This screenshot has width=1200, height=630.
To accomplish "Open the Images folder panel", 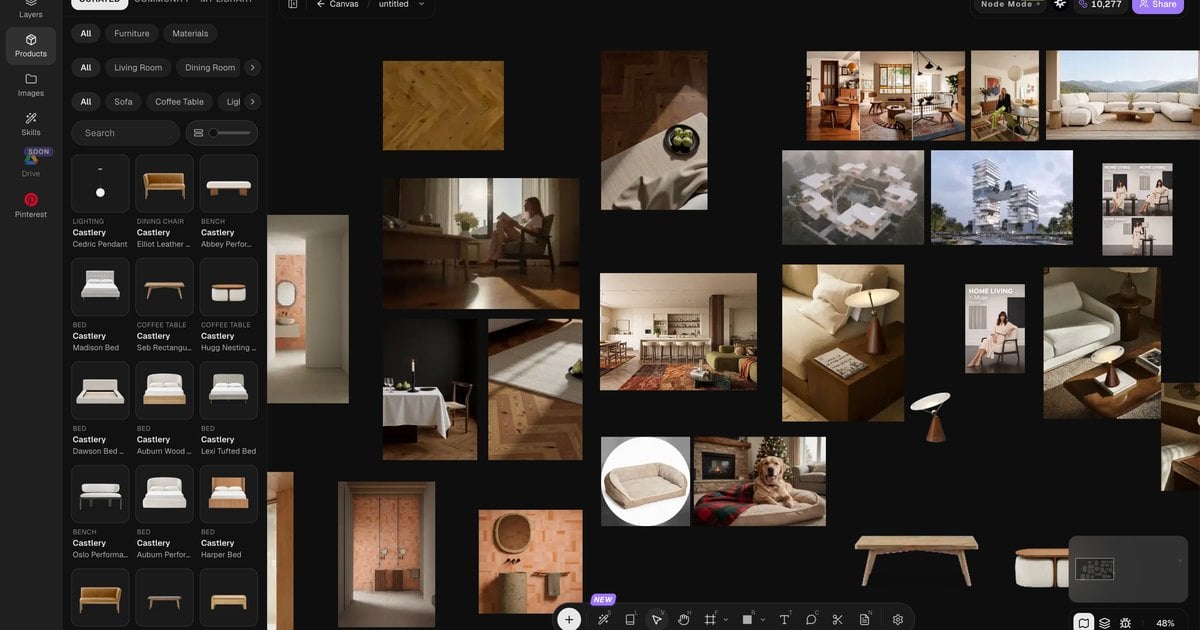I will click(31, 84).
